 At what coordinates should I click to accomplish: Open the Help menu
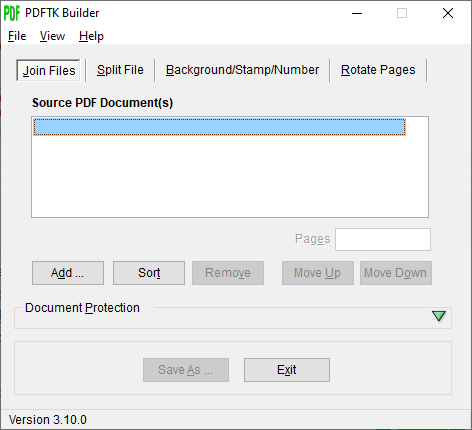(91, 36)
